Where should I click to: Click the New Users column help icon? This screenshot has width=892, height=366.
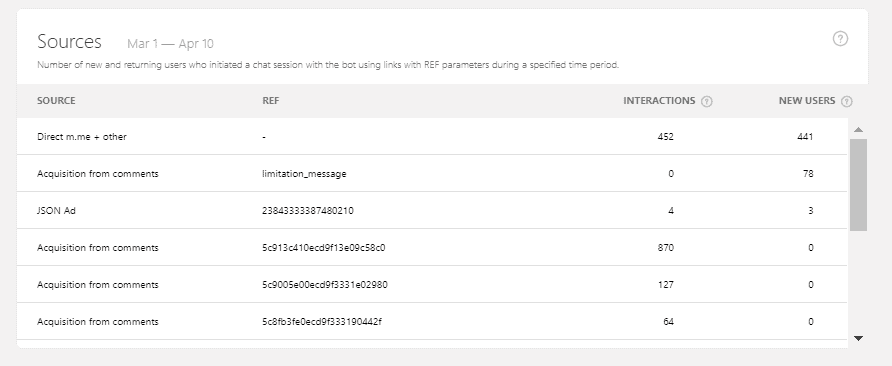pyautogui.click(x=846, y=101)
